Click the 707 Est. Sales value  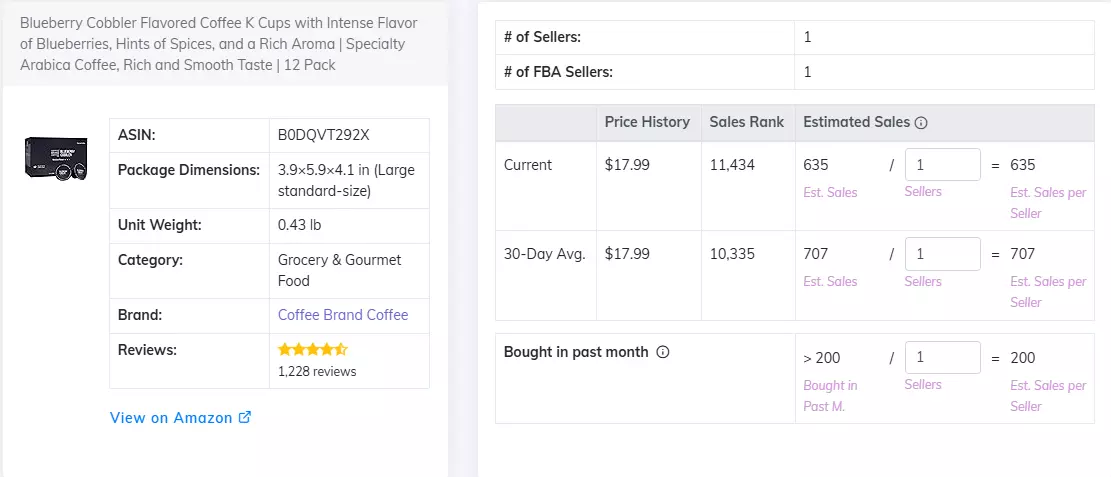coord(816,254)
